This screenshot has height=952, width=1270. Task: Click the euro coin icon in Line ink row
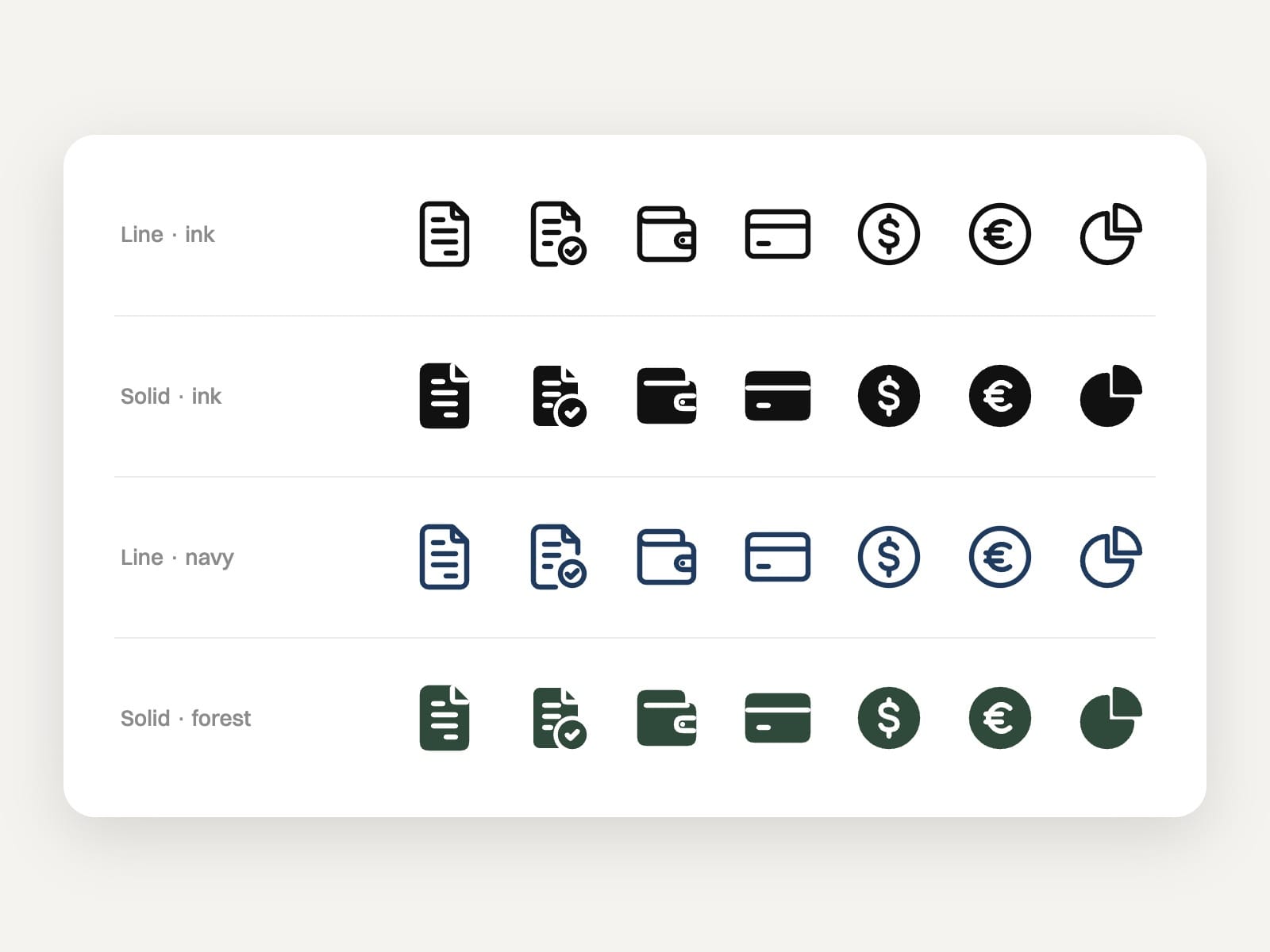(x=1000, y=234)
